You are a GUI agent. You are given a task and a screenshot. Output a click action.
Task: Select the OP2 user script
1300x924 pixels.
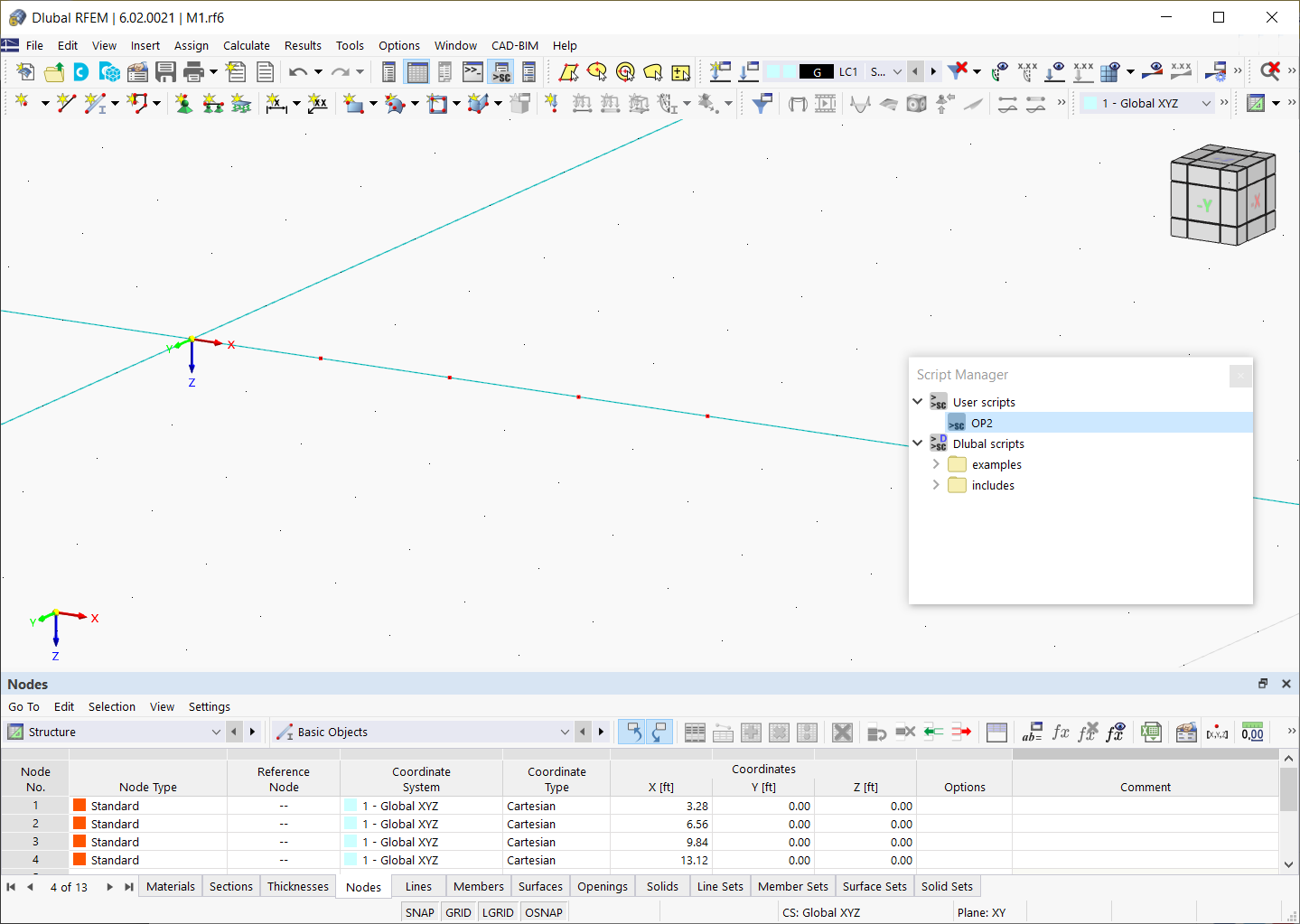pyautogui.click(x=982, y=422)
